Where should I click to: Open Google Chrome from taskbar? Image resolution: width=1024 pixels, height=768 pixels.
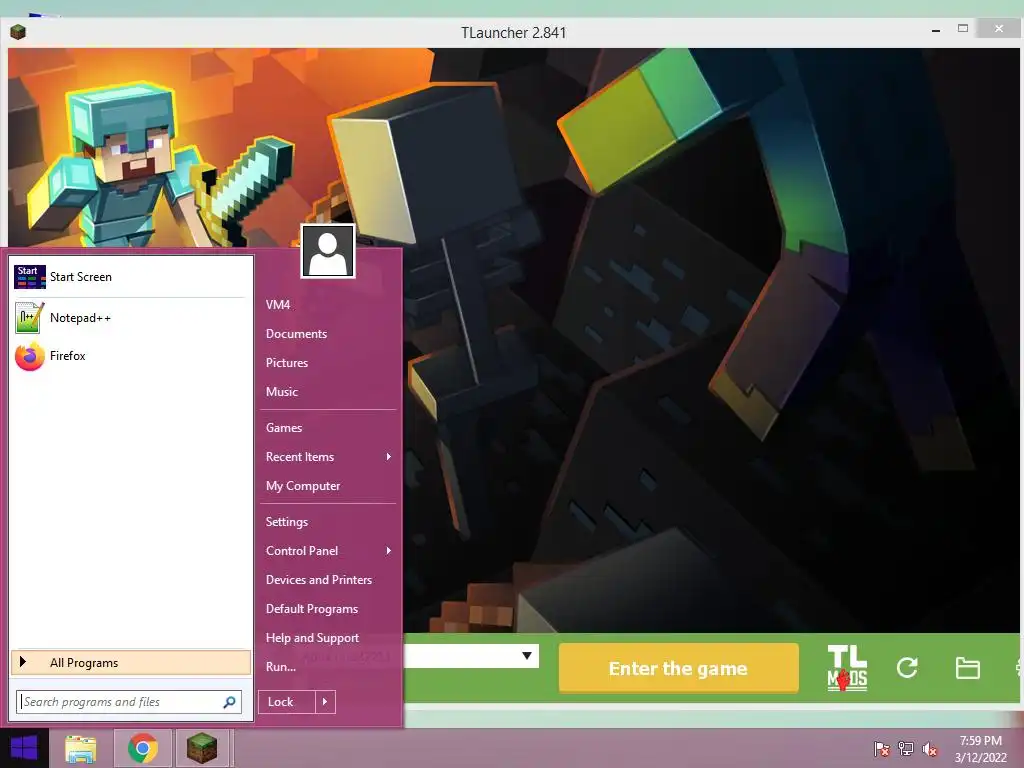click(x=143, y=748)
